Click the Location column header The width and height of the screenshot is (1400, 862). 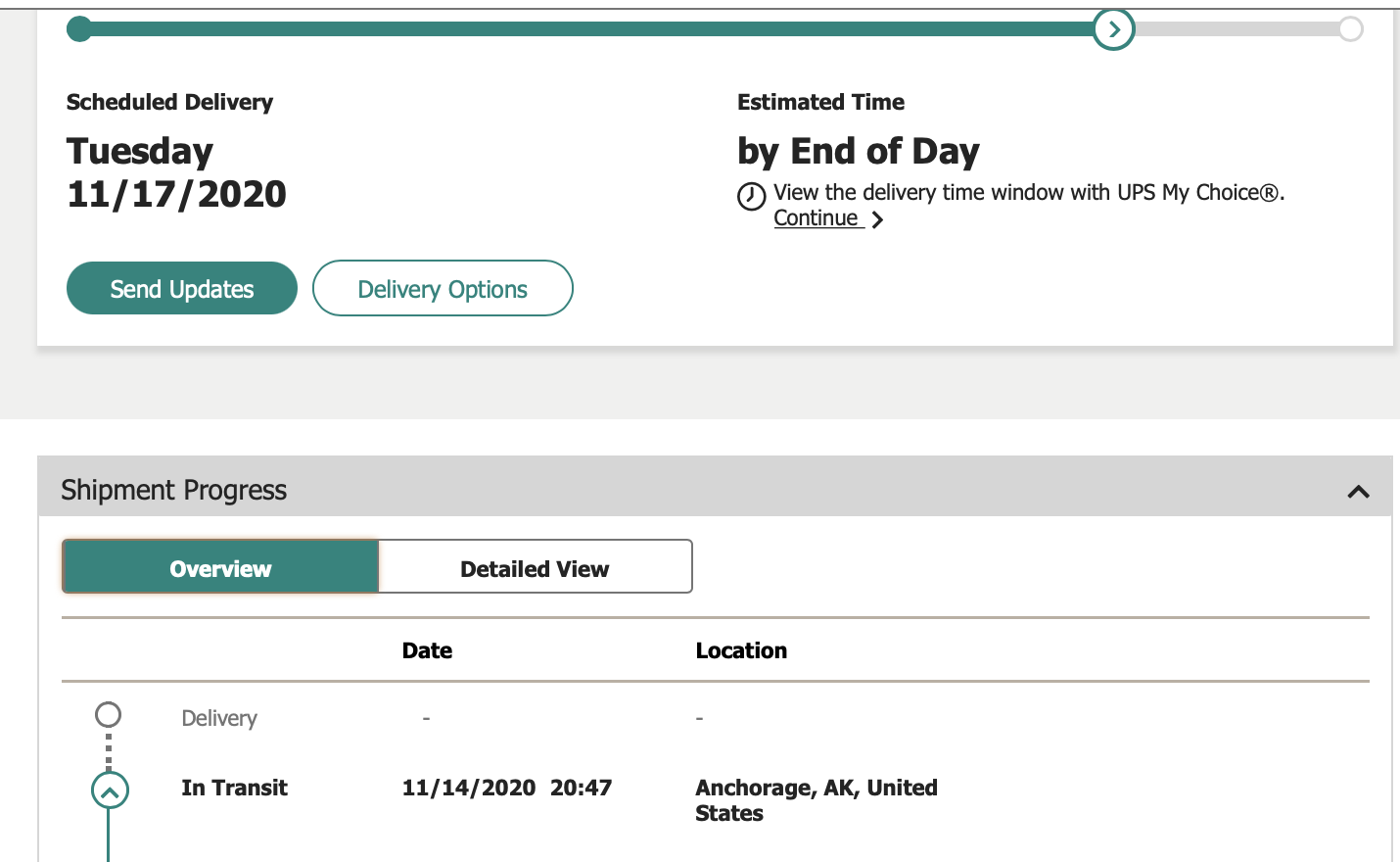pyautogui.click(x=741, y=650)
